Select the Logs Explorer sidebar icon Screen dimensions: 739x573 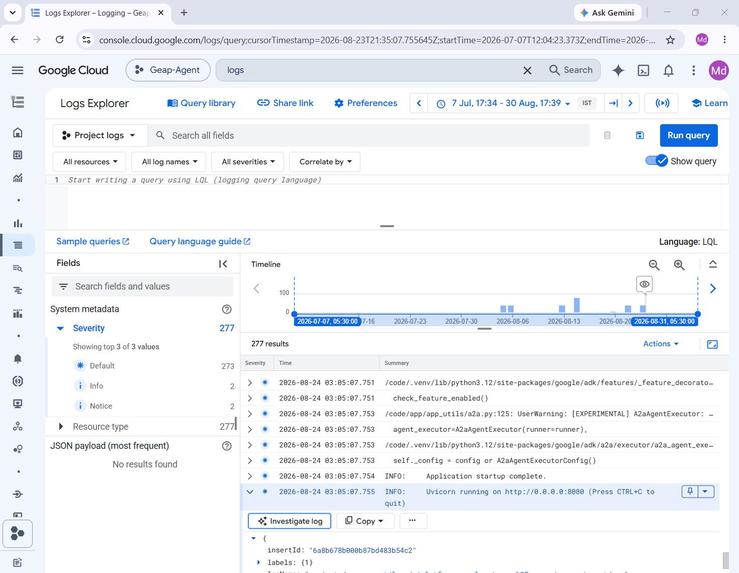coord(18,245)
